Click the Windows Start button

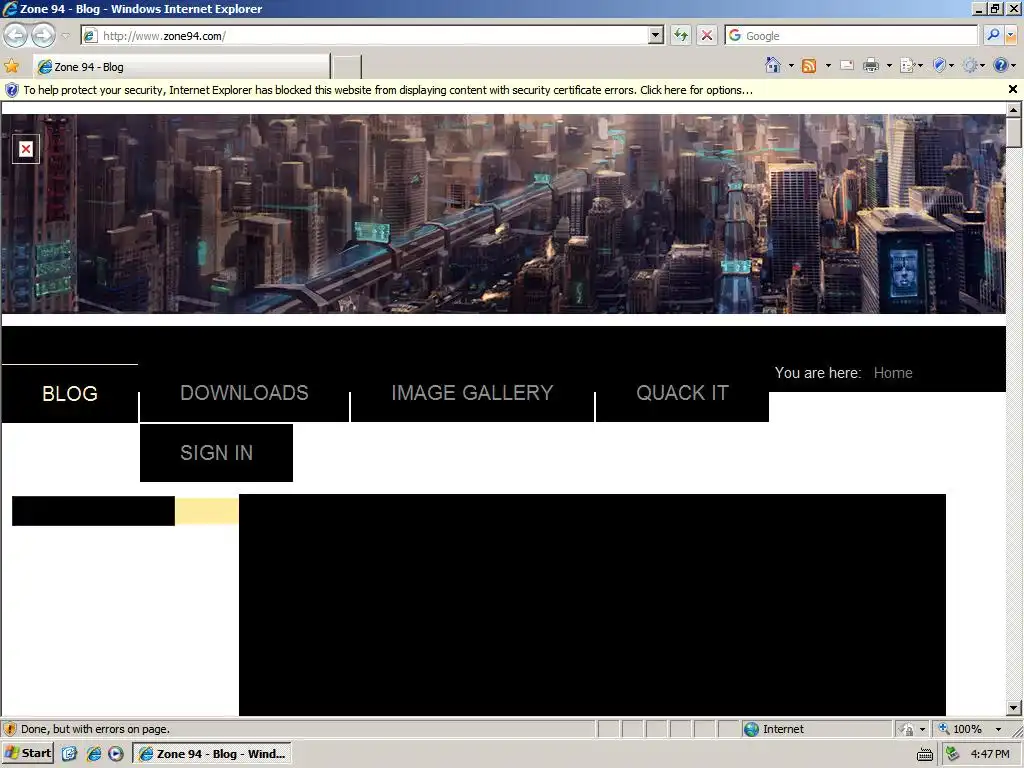point(28,753)
